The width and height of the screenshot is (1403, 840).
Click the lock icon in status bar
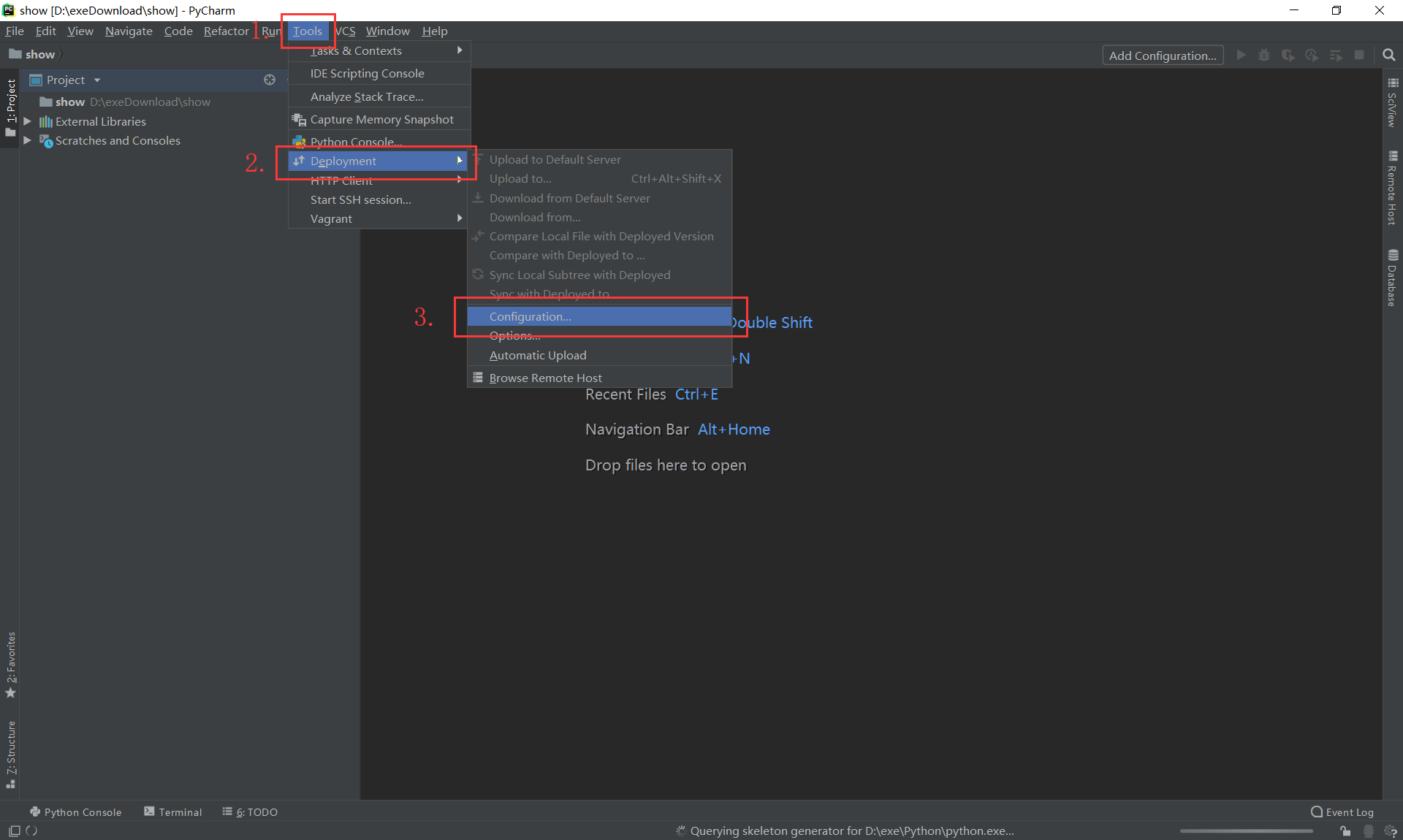(1345, 831)
